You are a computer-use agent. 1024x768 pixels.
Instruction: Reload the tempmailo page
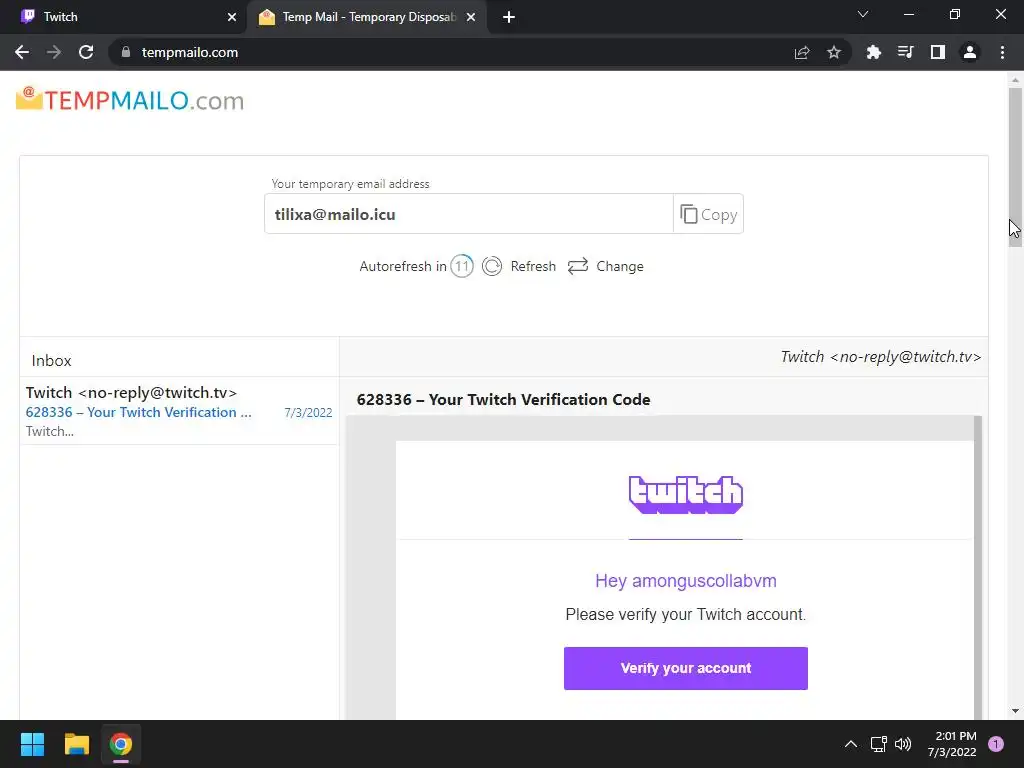tap(86, 52)
